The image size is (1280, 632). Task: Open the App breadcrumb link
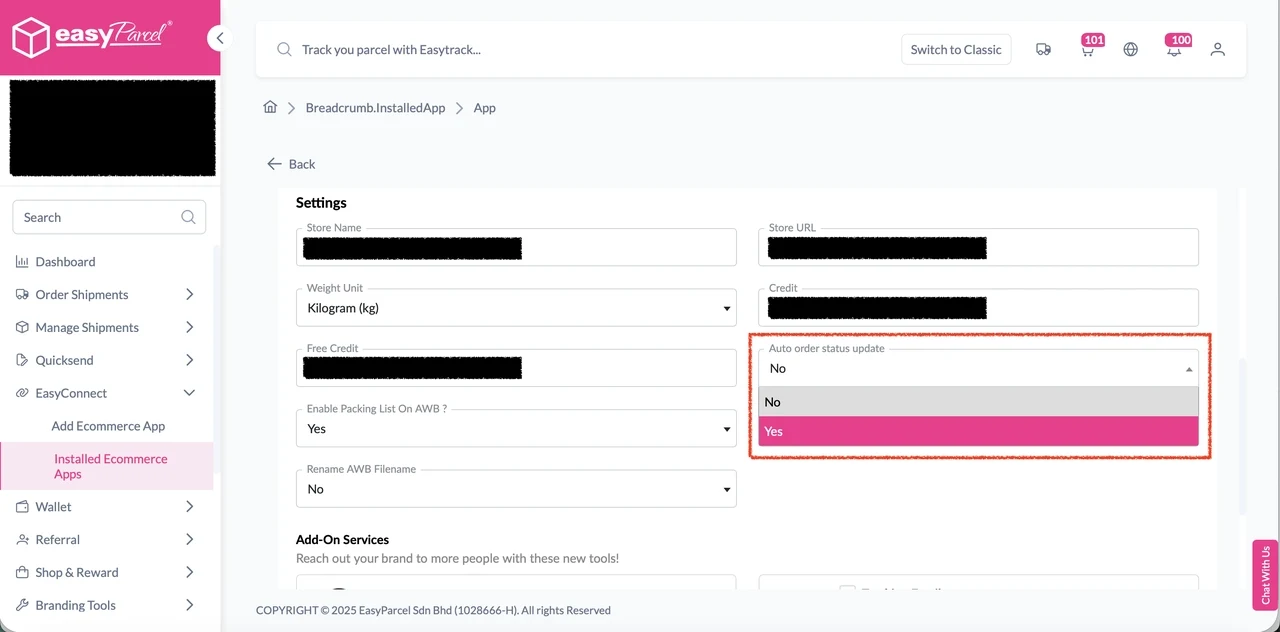point(484,107)
